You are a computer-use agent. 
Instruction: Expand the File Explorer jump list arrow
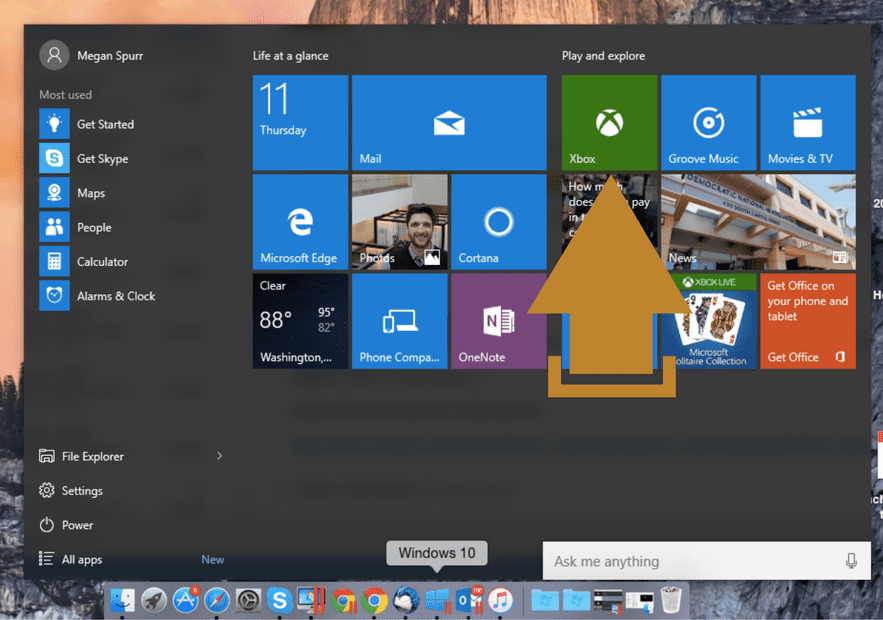point(220,456)
